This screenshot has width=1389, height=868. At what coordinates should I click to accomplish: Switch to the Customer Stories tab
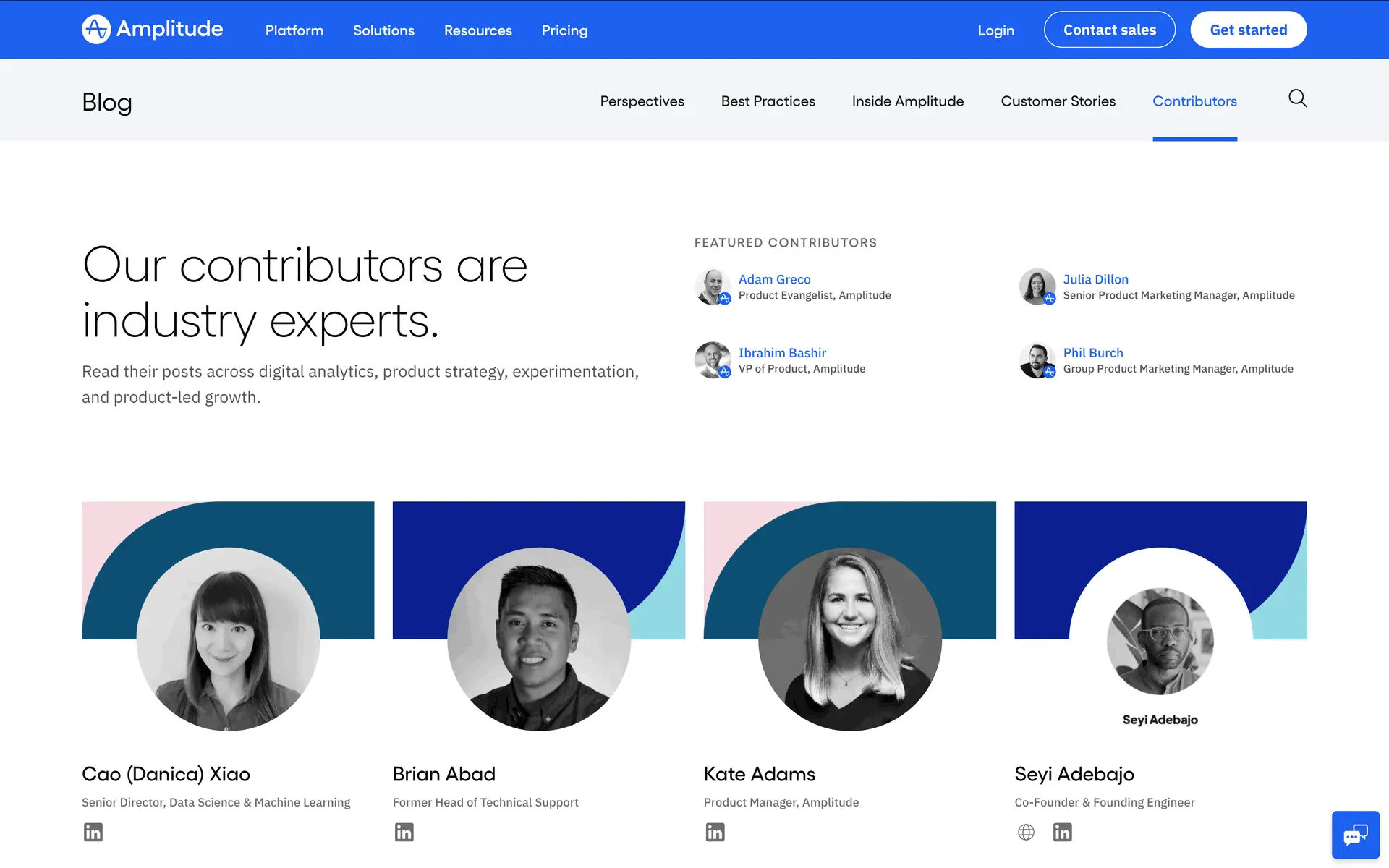pyautogui.click(x=1058, y=101)
